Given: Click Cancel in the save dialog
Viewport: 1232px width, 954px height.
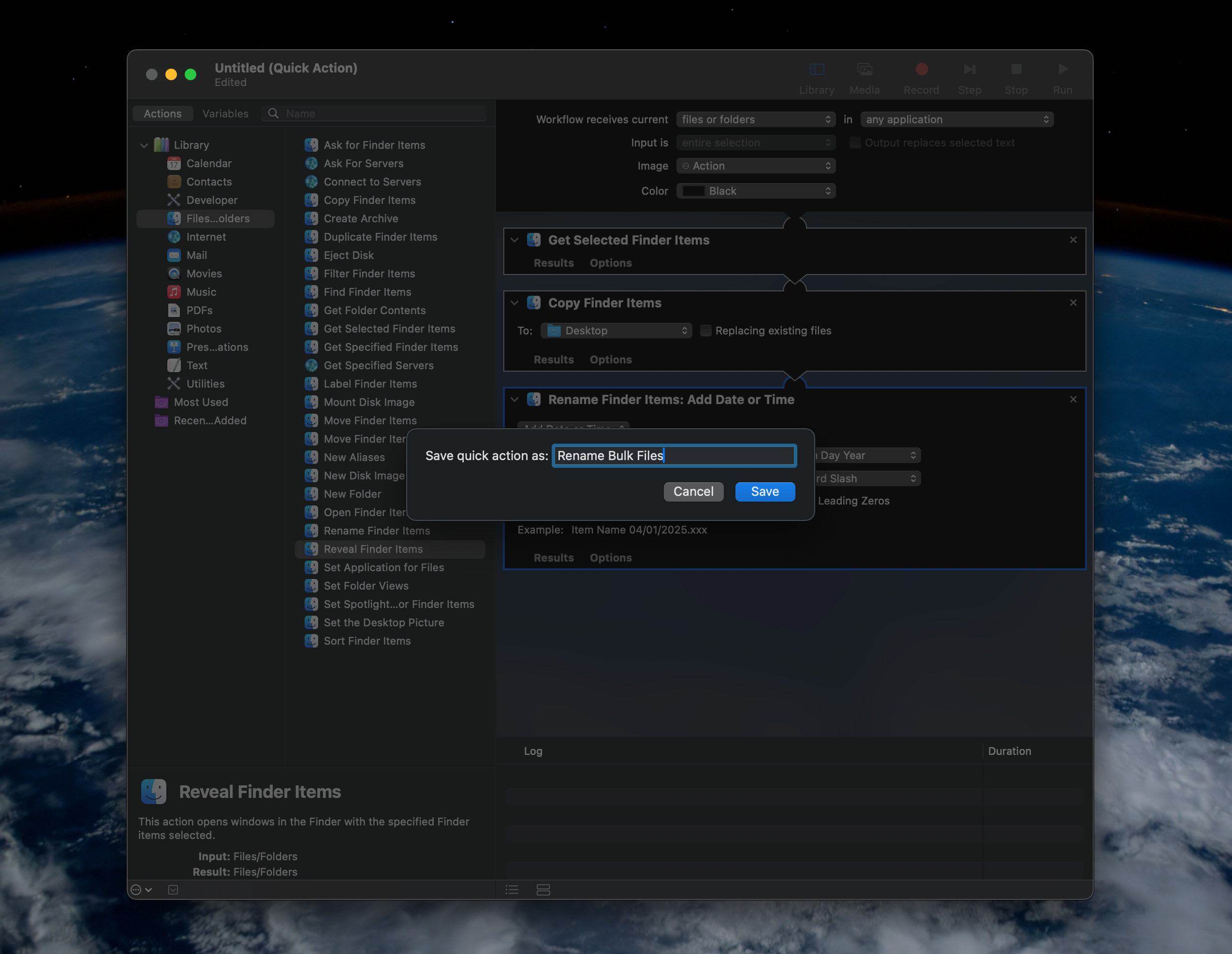Looking at the screenshot, I should pos(693,491).
